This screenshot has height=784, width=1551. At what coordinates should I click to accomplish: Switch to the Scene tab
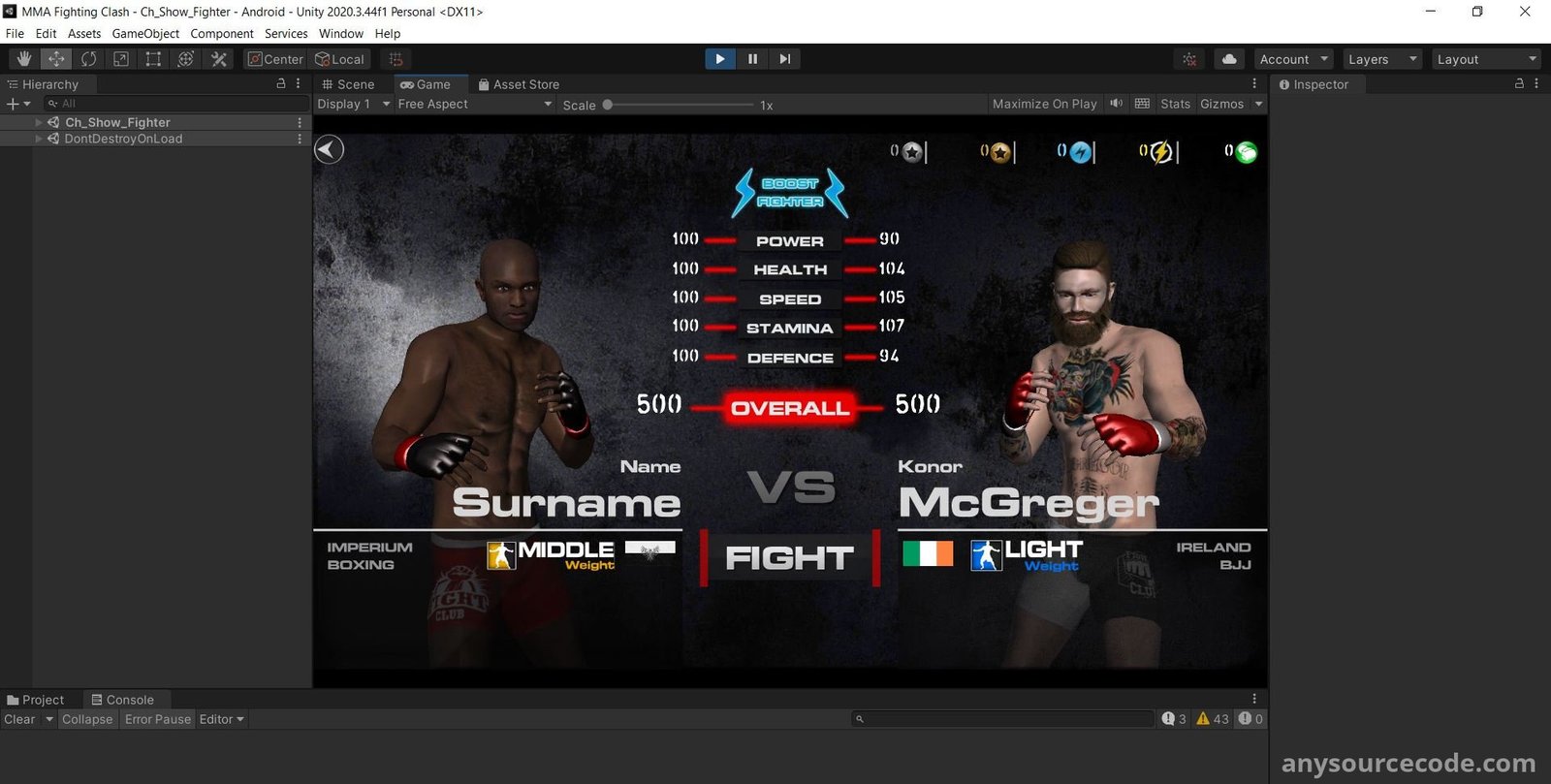(349, 84)
